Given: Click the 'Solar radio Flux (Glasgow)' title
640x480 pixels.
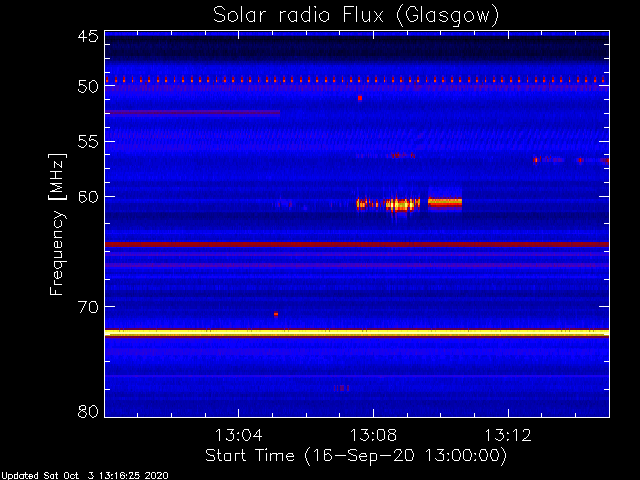Looking at the screenshot, I should point(356,15).
